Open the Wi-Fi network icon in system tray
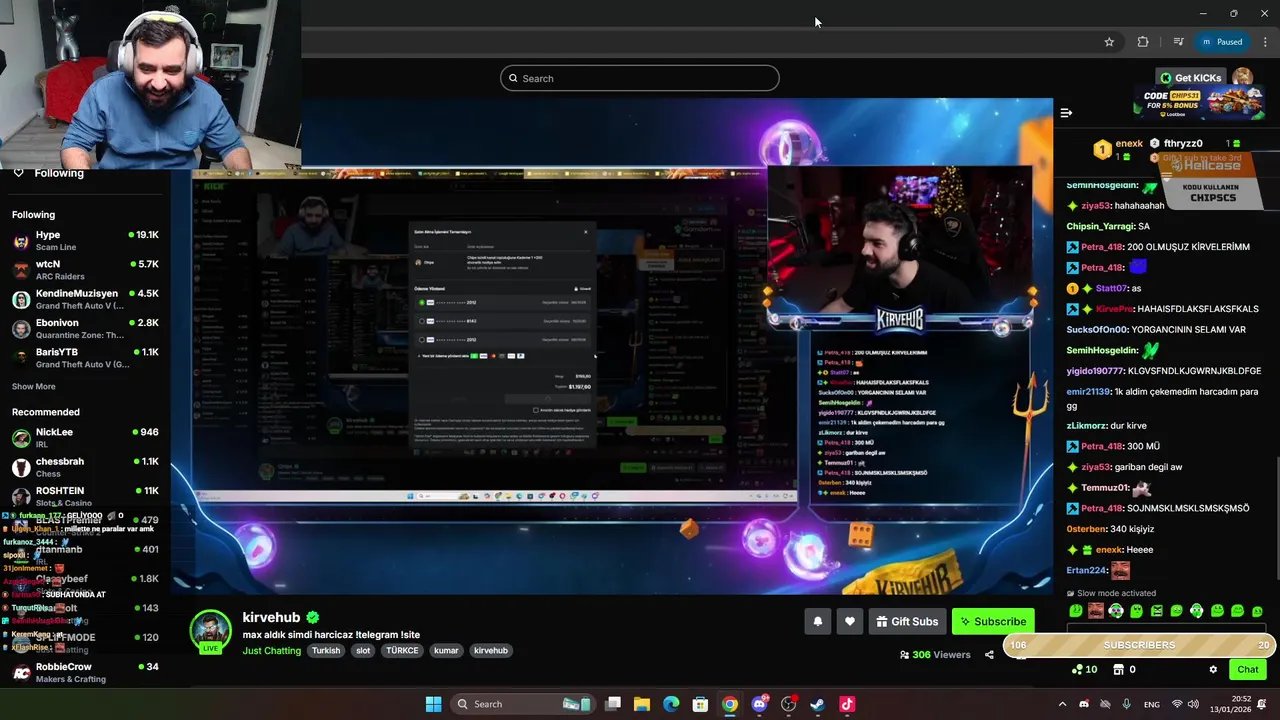 [1177, 704]
